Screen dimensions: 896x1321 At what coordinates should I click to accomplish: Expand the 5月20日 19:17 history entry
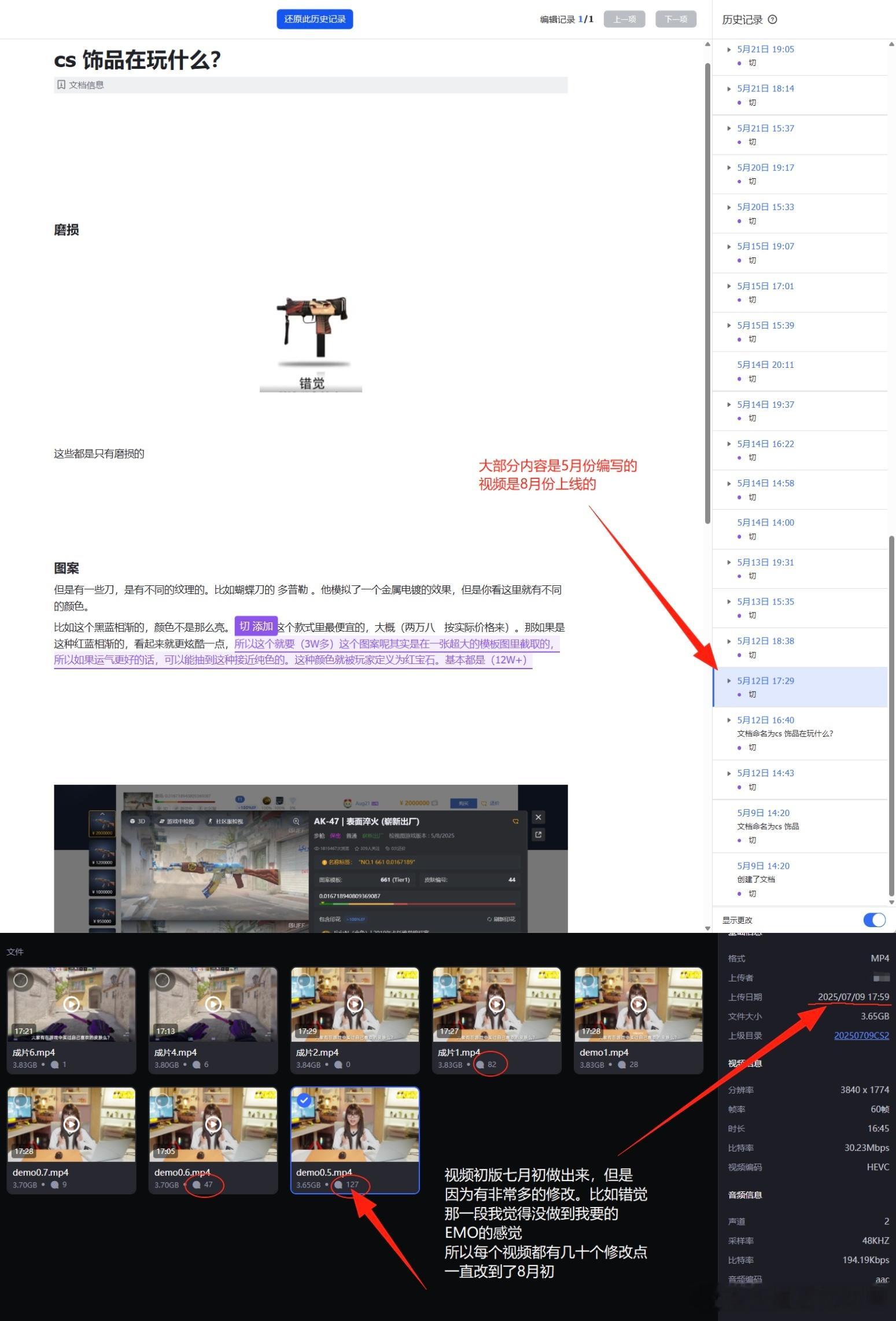click(x=729, y=168)
